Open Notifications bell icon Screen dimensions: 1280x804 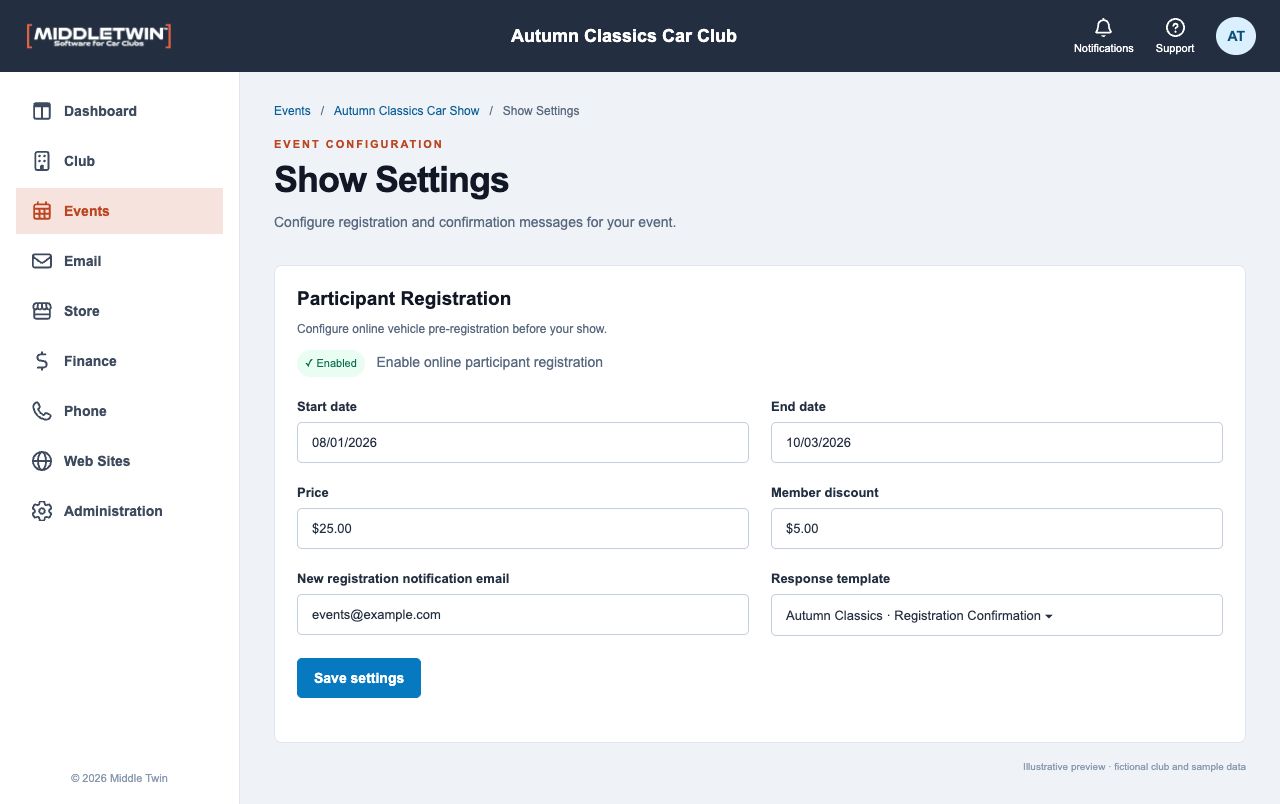point(1103,27)
